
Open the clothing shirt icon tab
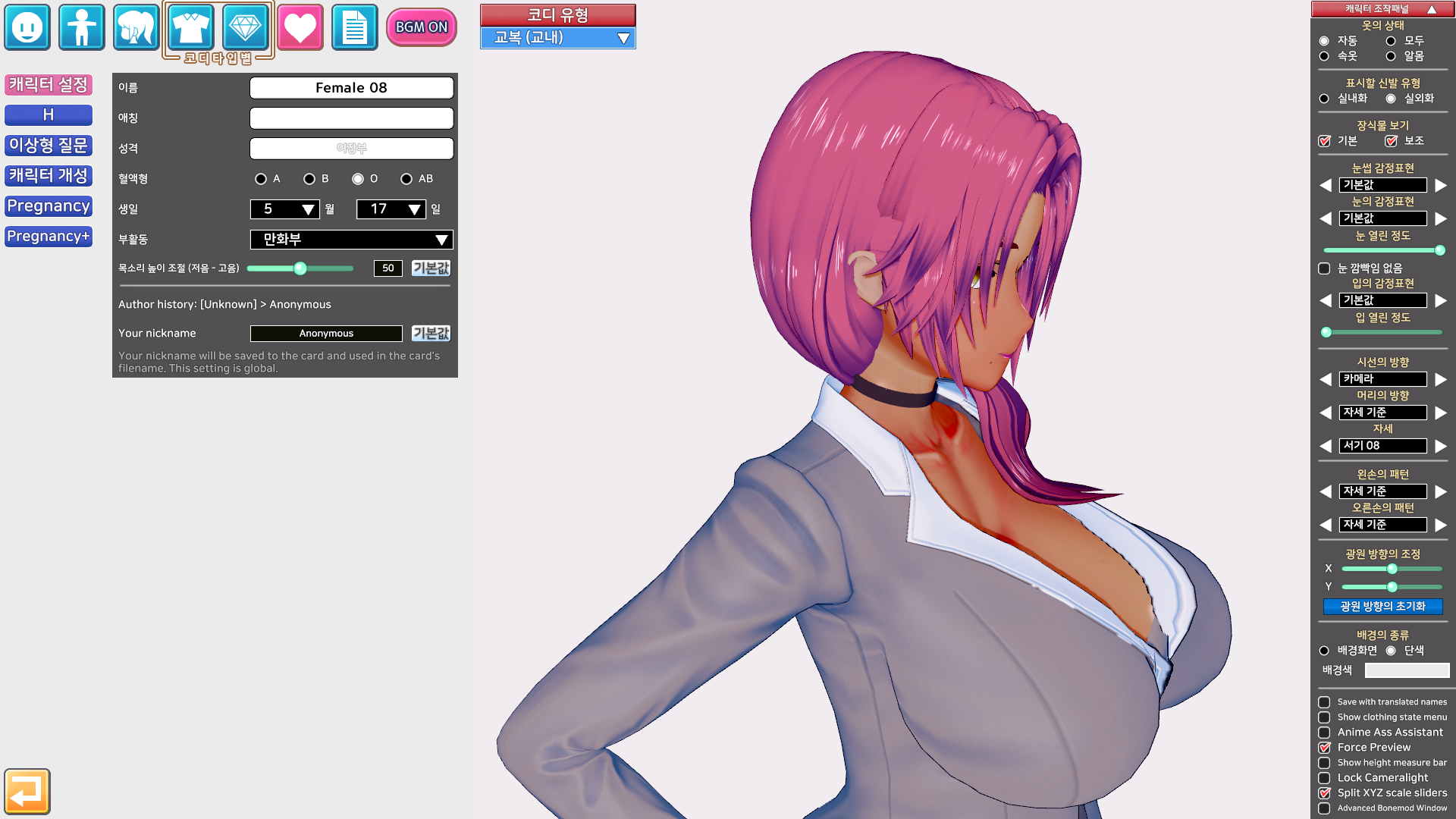pyautogui.click(x=191, y=27)
